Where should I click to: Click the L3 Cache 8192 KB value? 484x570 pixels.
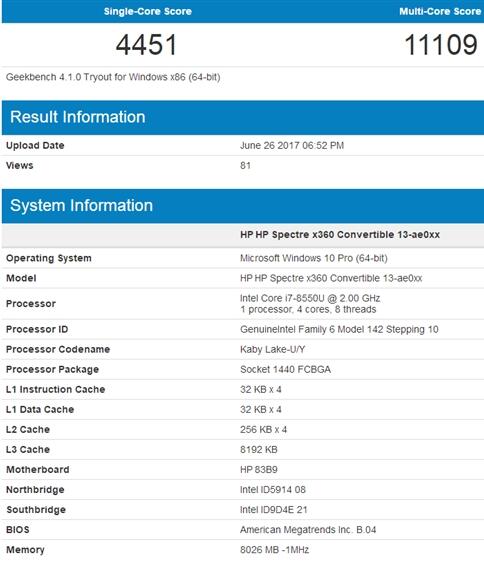259,450
